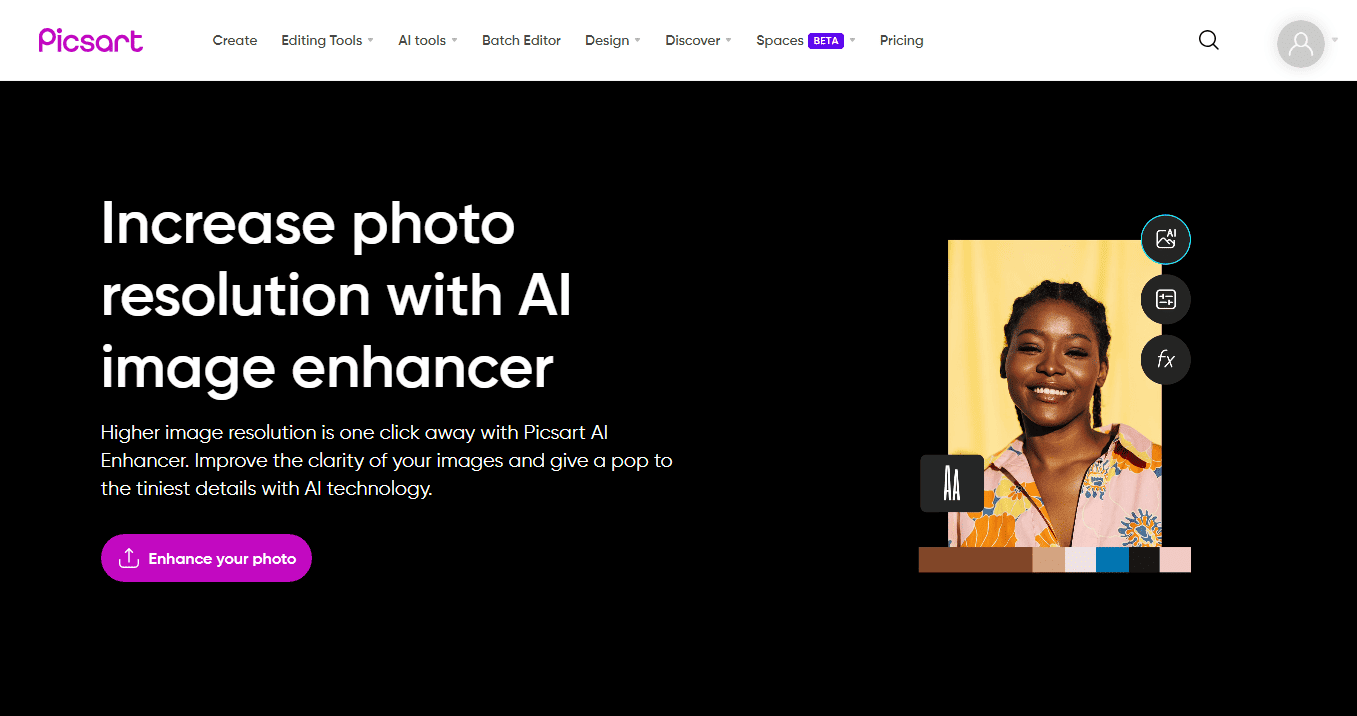Open the Spaces BETA menu
The height and width of the screenshot is (716, 1357).
(806, 41)
